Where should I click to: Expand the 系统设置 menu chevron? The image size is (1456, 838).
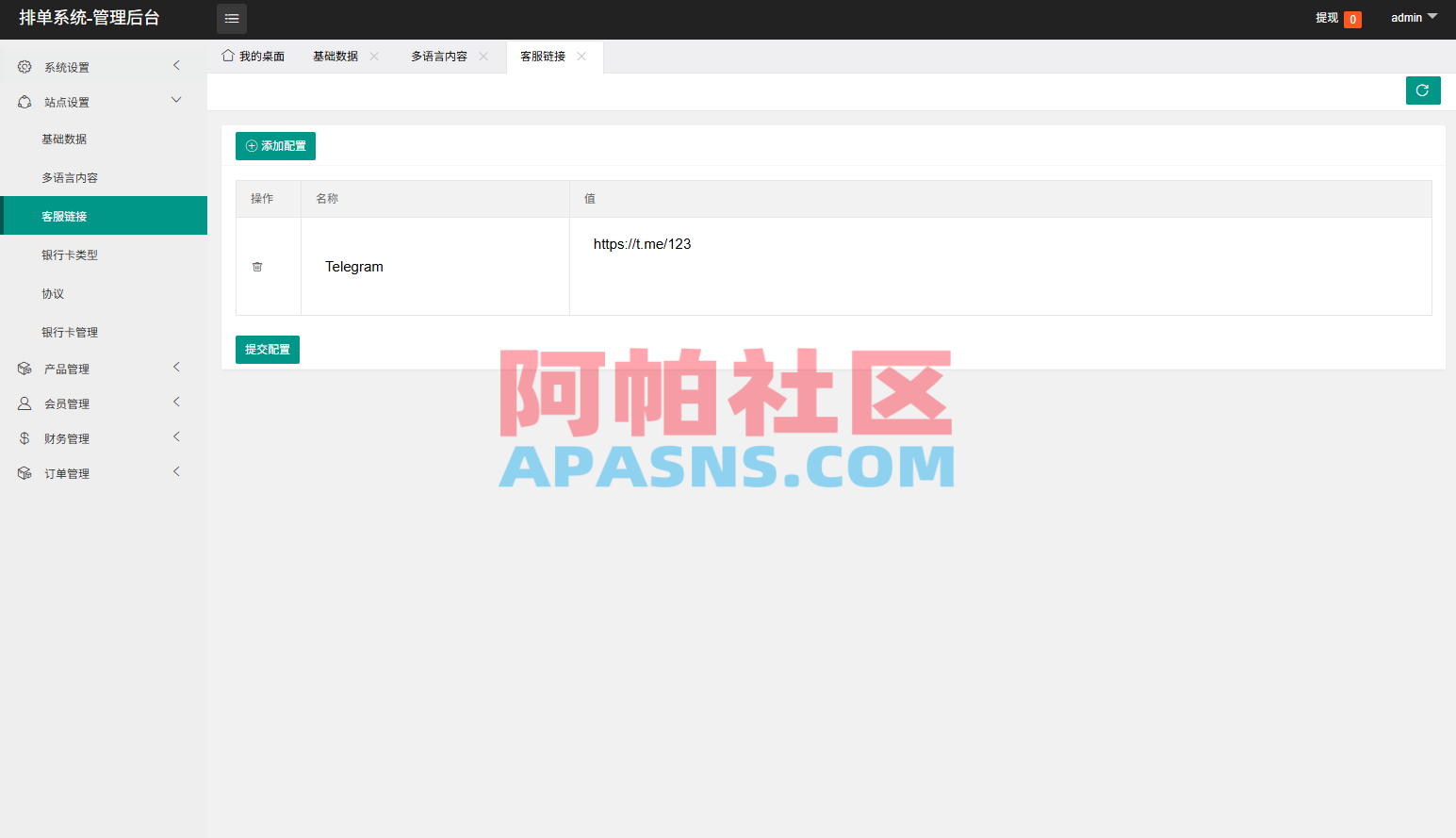tap(176, 65)
